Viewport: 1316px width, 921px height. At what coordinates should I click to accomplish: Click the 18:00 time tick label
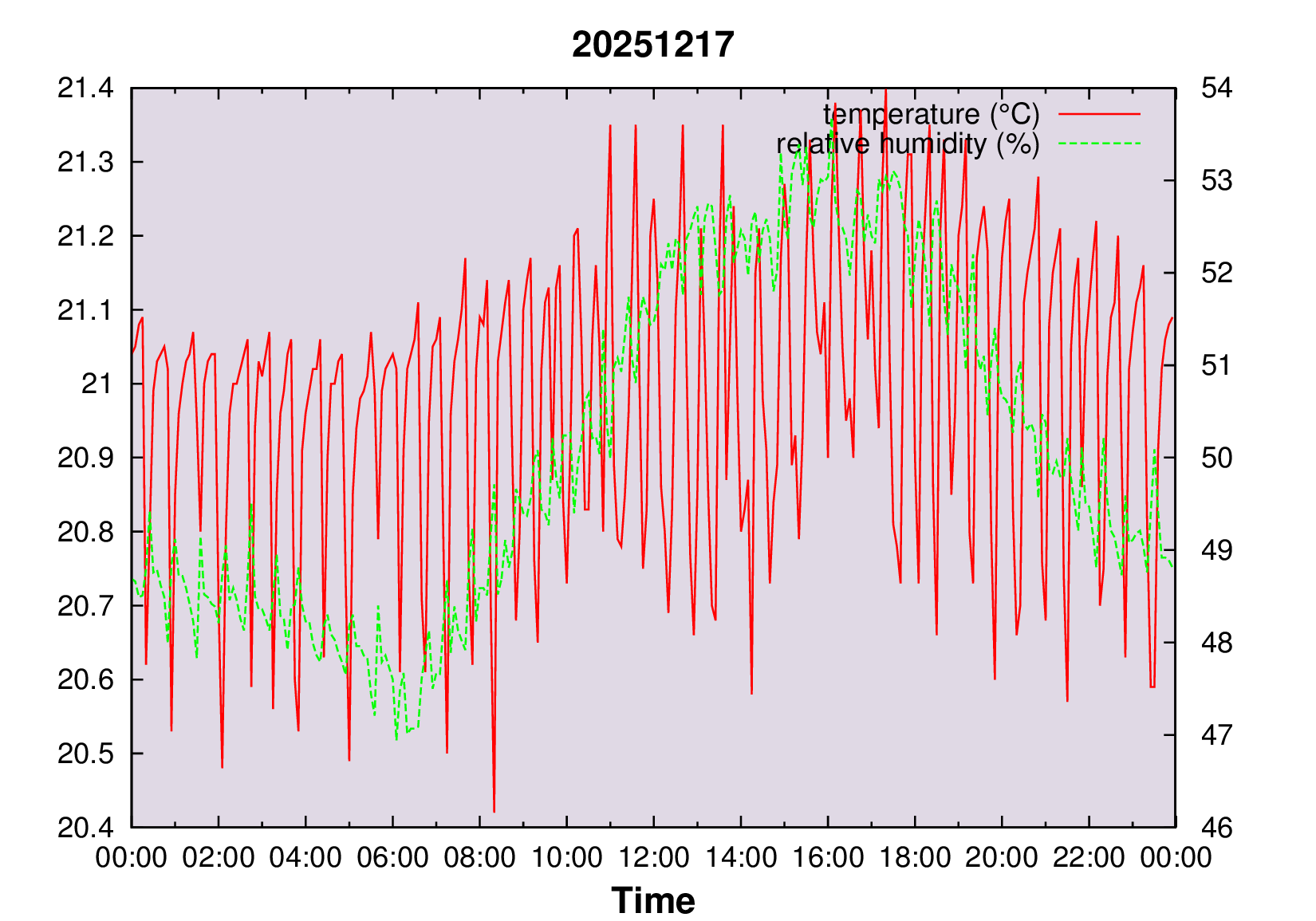pos(914,858)
